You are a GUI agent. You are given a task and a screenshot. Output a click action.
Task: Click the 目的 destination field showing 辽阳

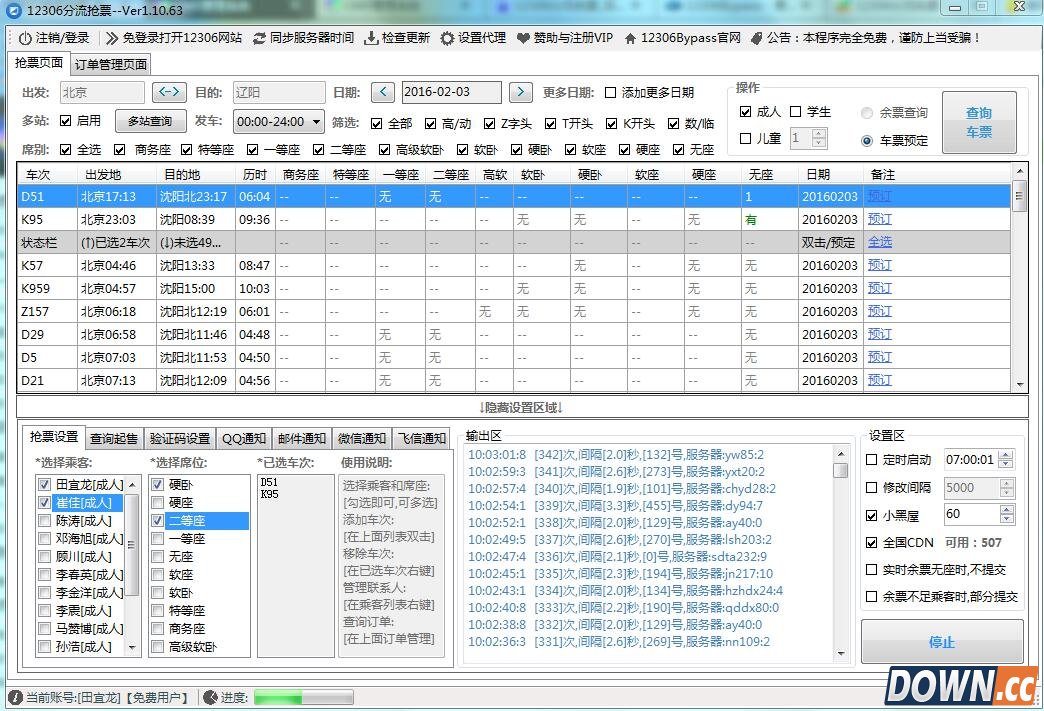(x=280, y=91)
